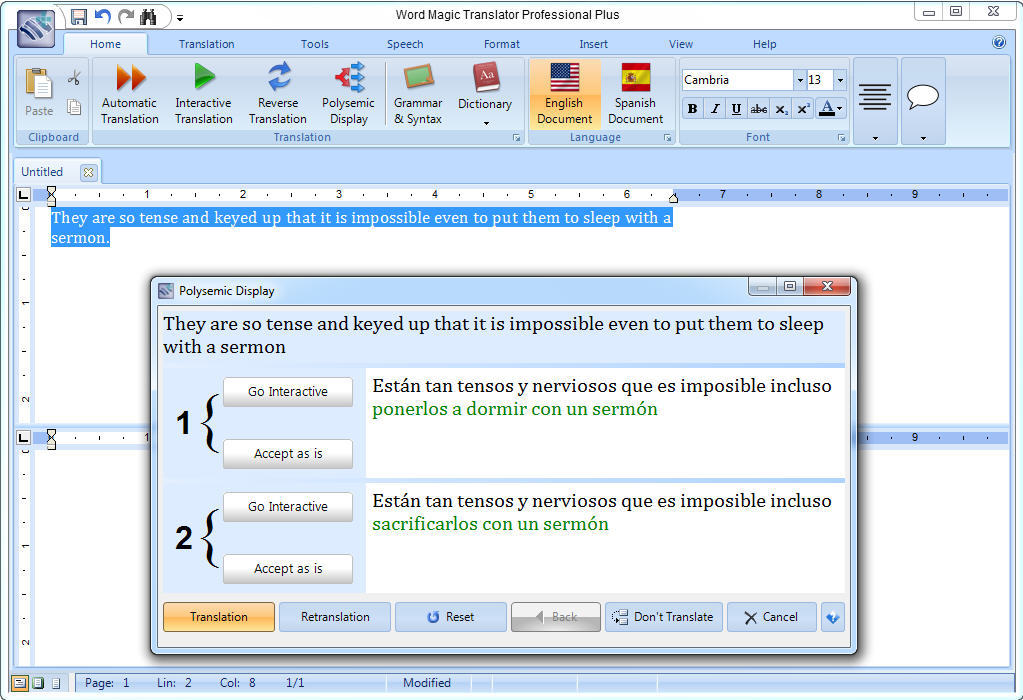Toggle Underline formatting

[736, 109]
